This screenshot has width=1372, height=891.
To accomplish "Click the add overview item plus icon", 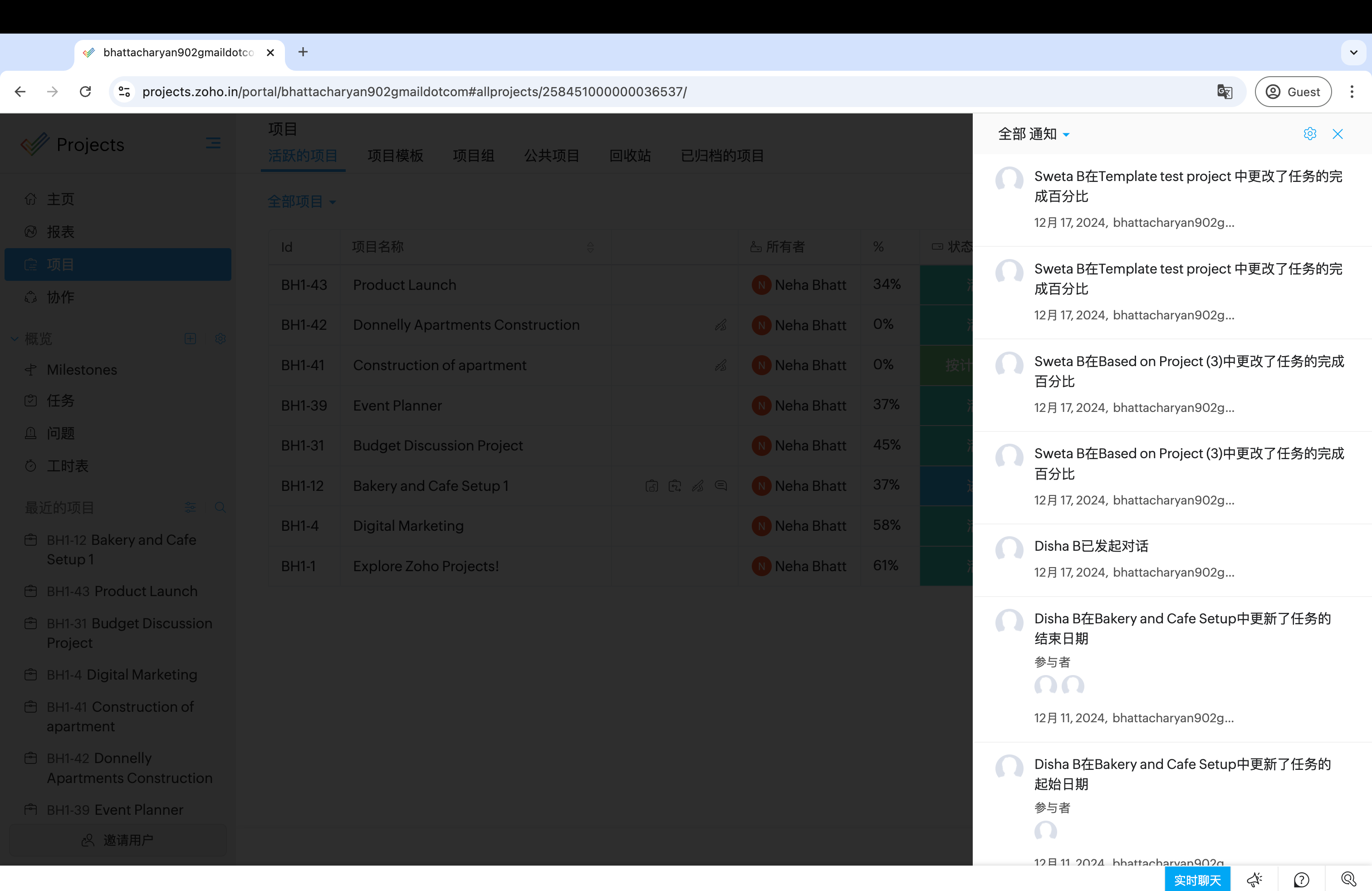I will pos(190,338).
